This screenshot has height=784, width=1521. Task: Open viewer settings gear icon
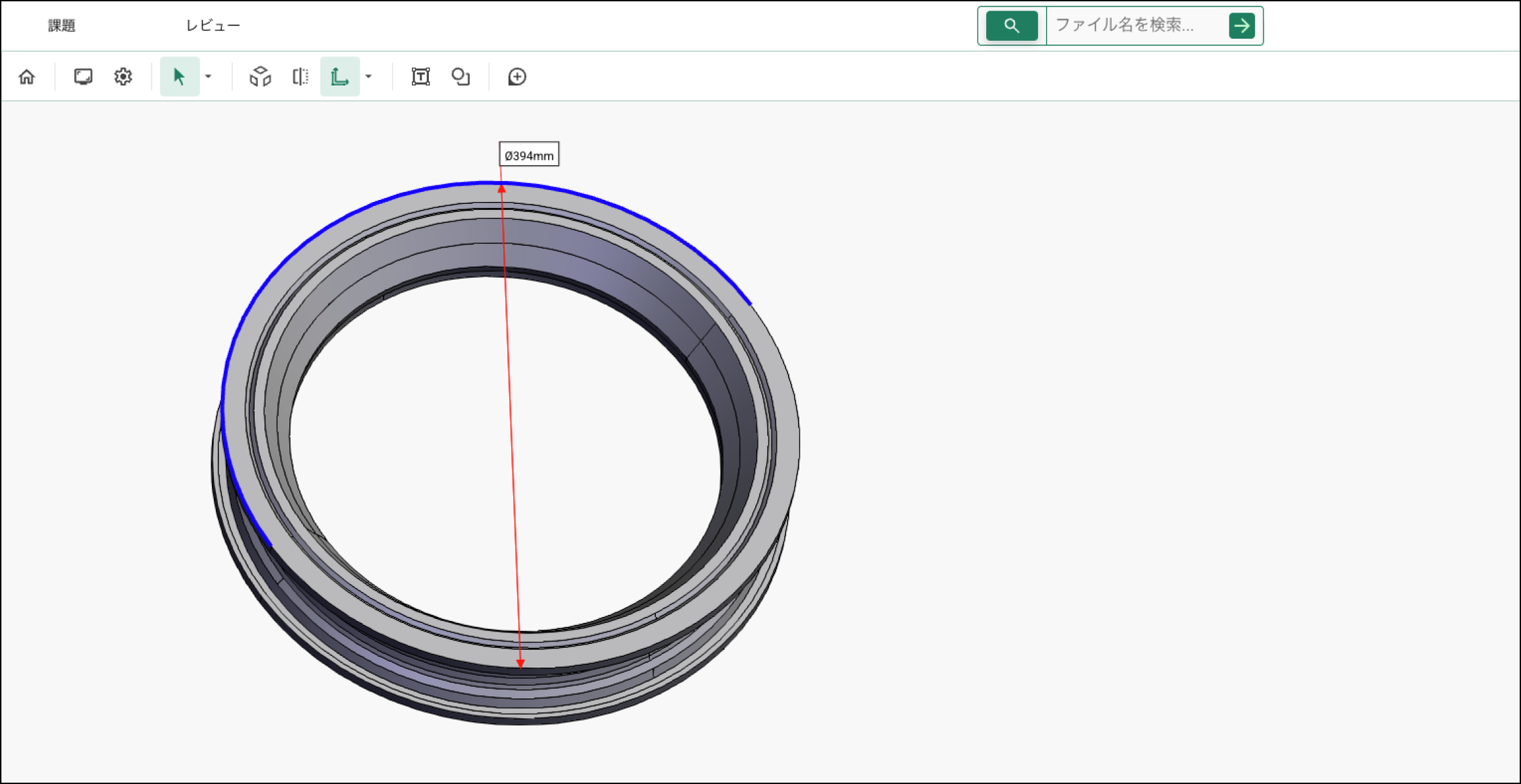click(x=123, y=77)
